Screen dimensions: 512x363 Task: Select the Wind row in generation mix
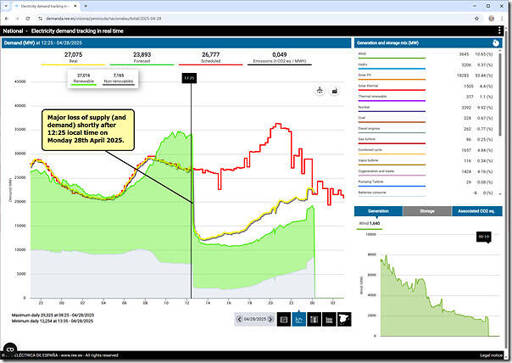coord(425,55)
